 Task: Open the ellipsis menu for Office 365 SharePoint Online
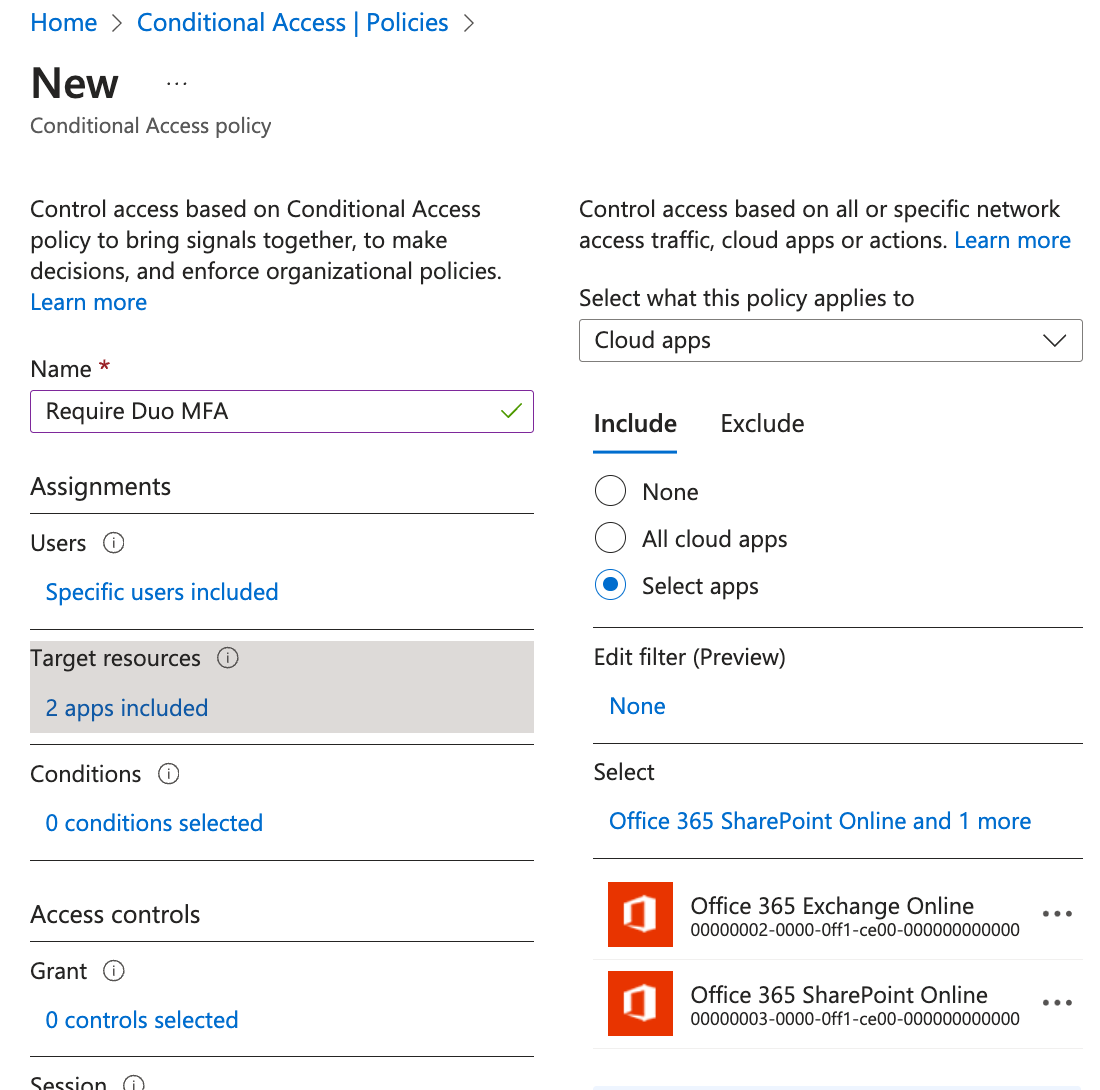[x=1057, y=1003]
